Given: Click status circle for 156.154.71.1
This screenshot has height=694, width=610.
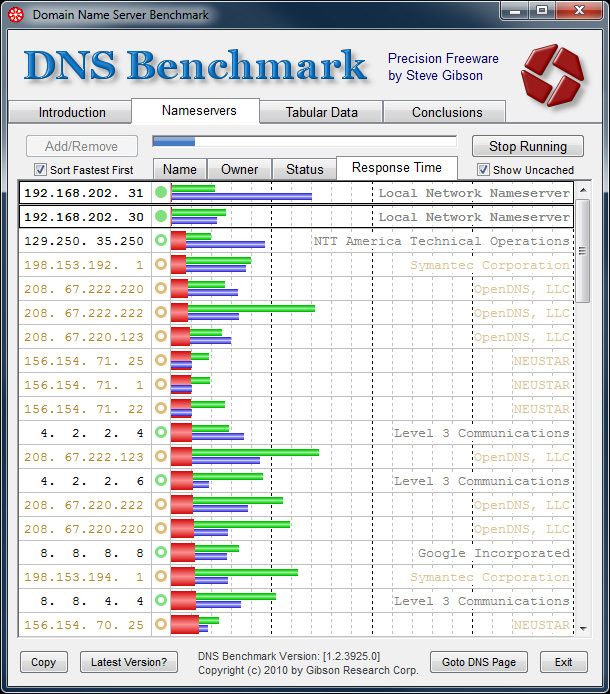Looking at the screenshot, I should (161, 384).
